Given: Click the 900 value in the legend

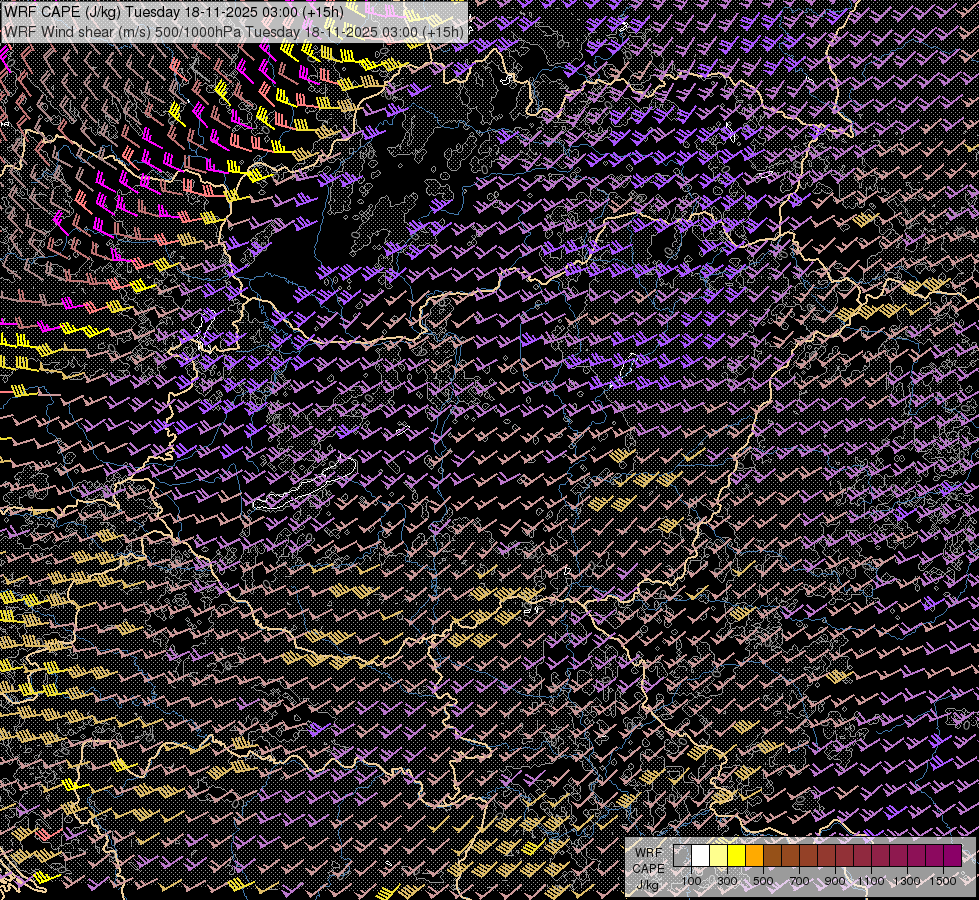Looking at the screenshot, I should pos(835,881).
